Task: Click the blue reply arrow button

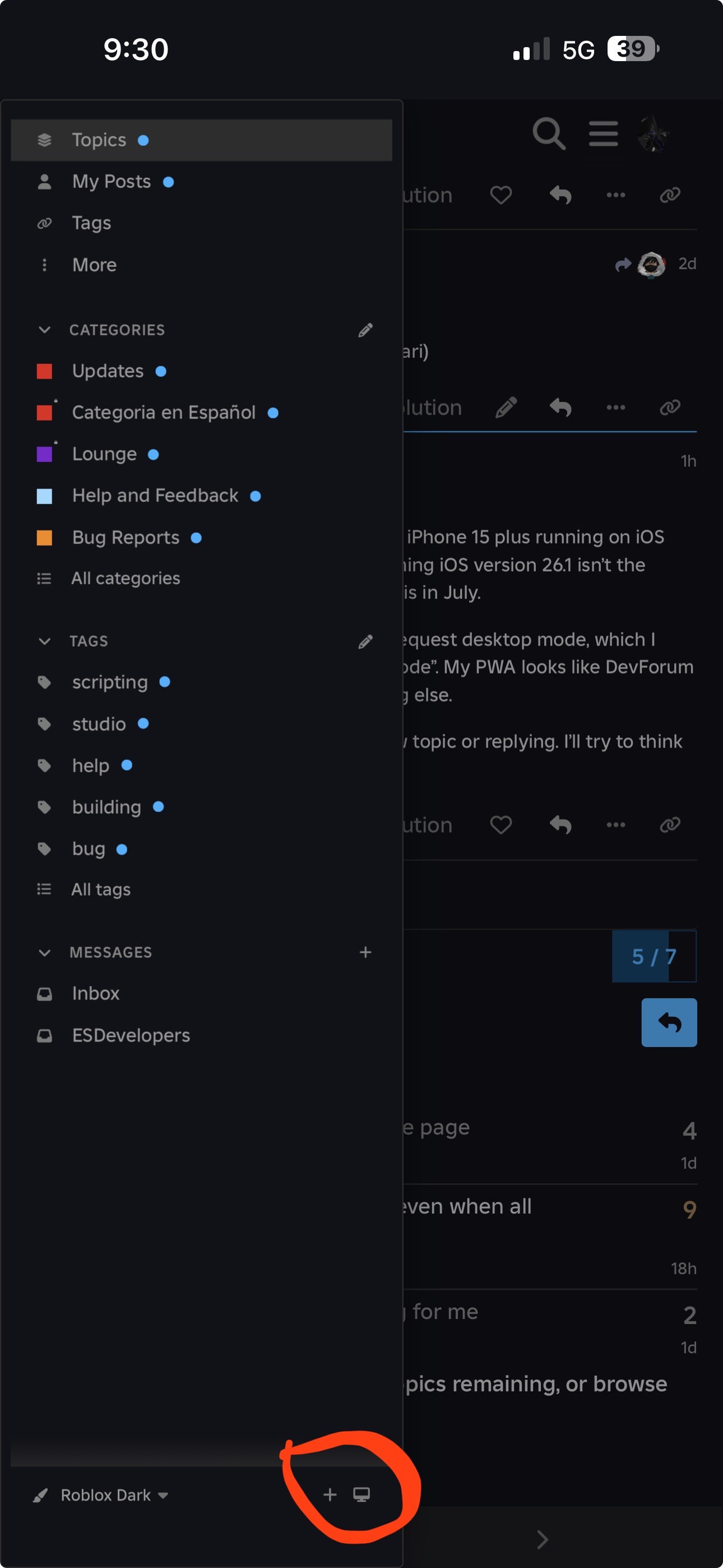Action: click(x=669, y=1022)
